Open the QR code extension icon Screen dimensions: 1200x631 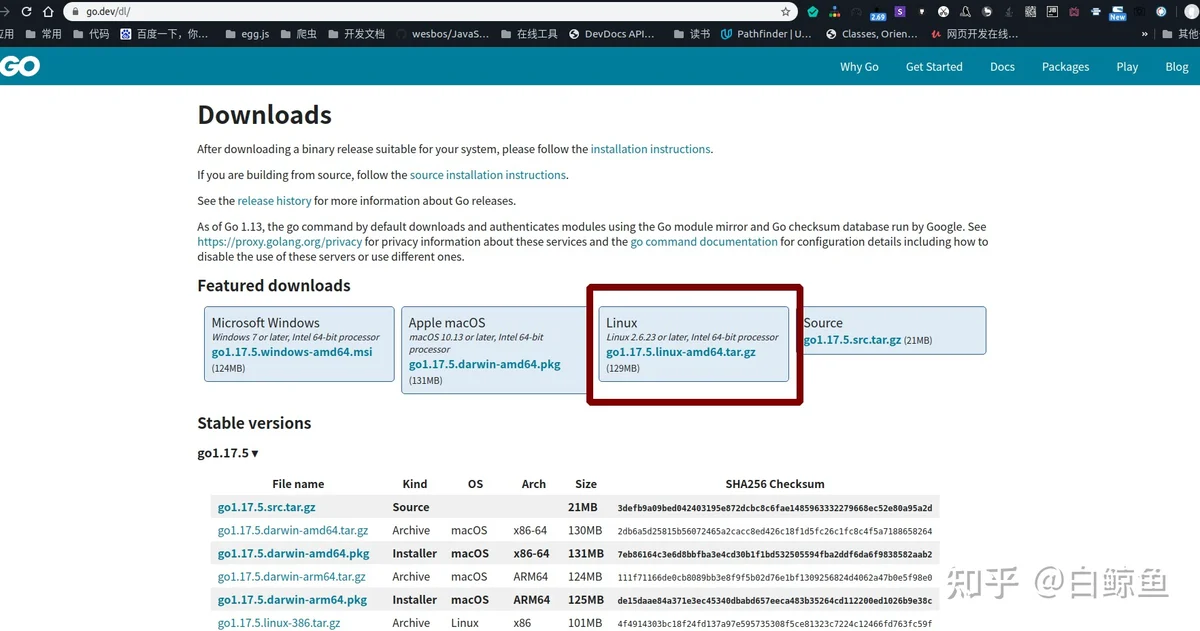click(1031, 12)
